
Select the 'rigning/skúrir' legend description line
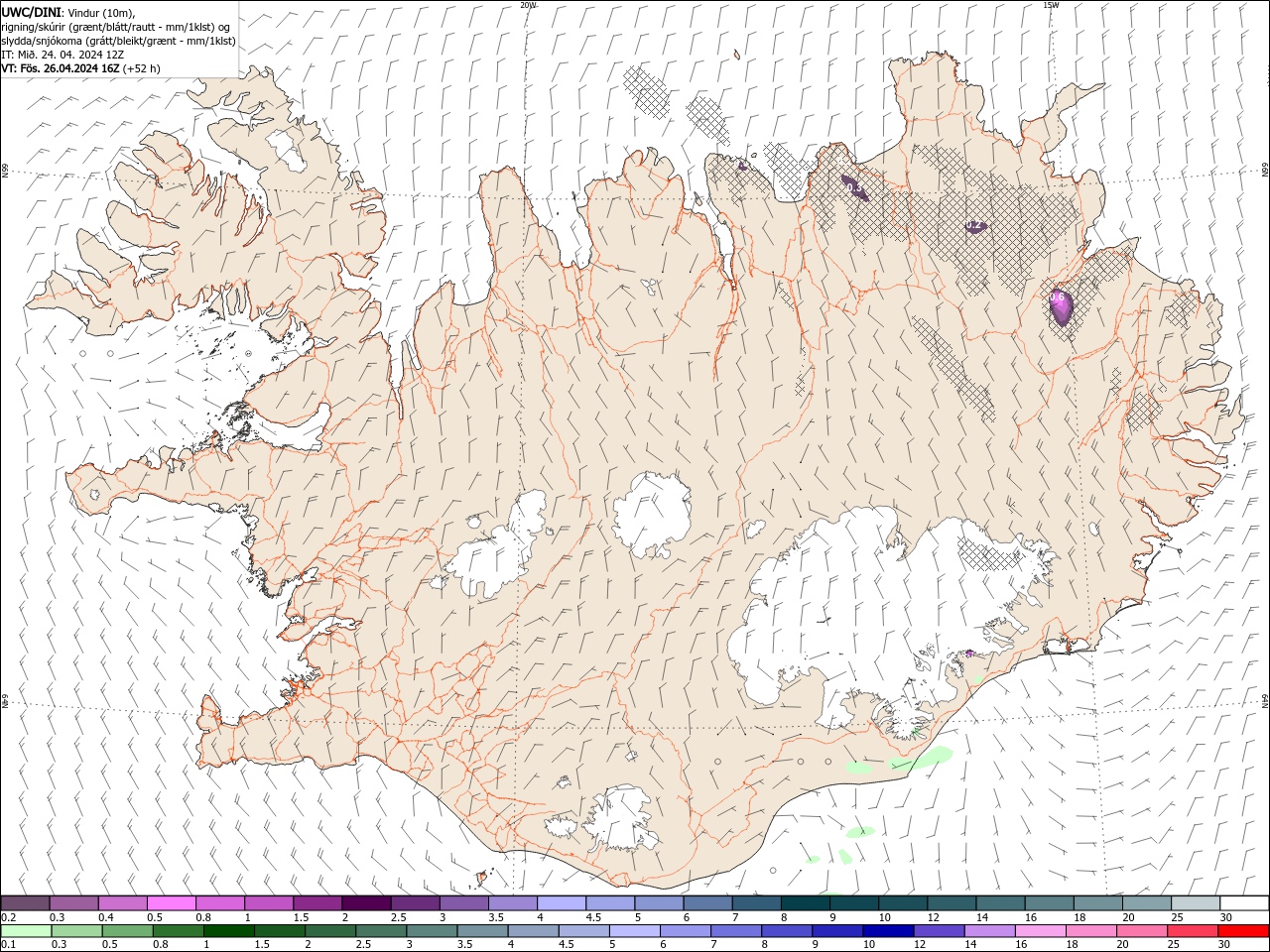click(x=114, y=27)
